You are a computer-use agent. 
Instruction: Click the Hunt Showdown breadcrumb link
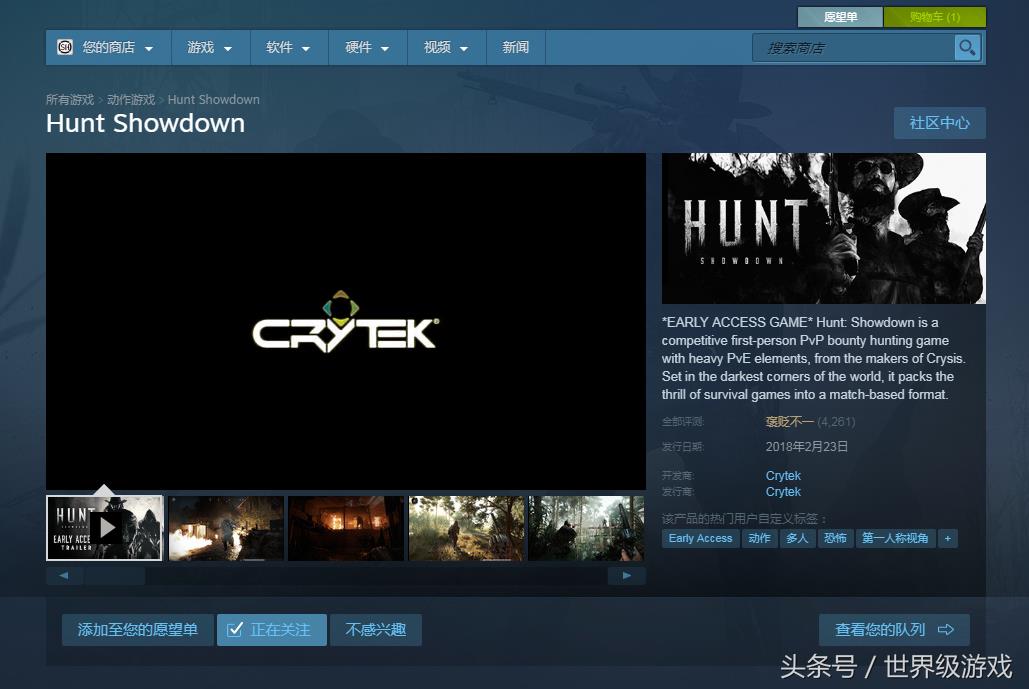coord(213,100)
